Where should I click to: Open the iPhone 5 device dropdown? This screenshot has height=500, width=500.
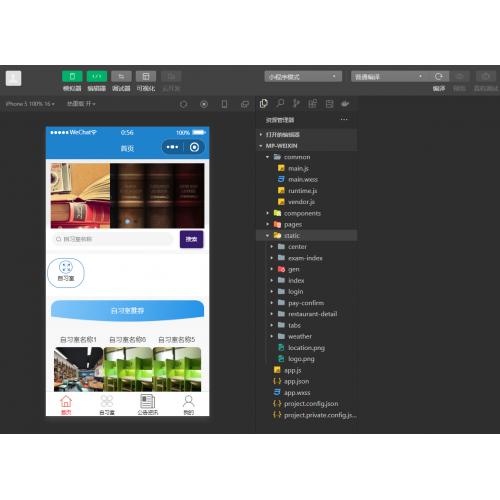coord(30,104)
